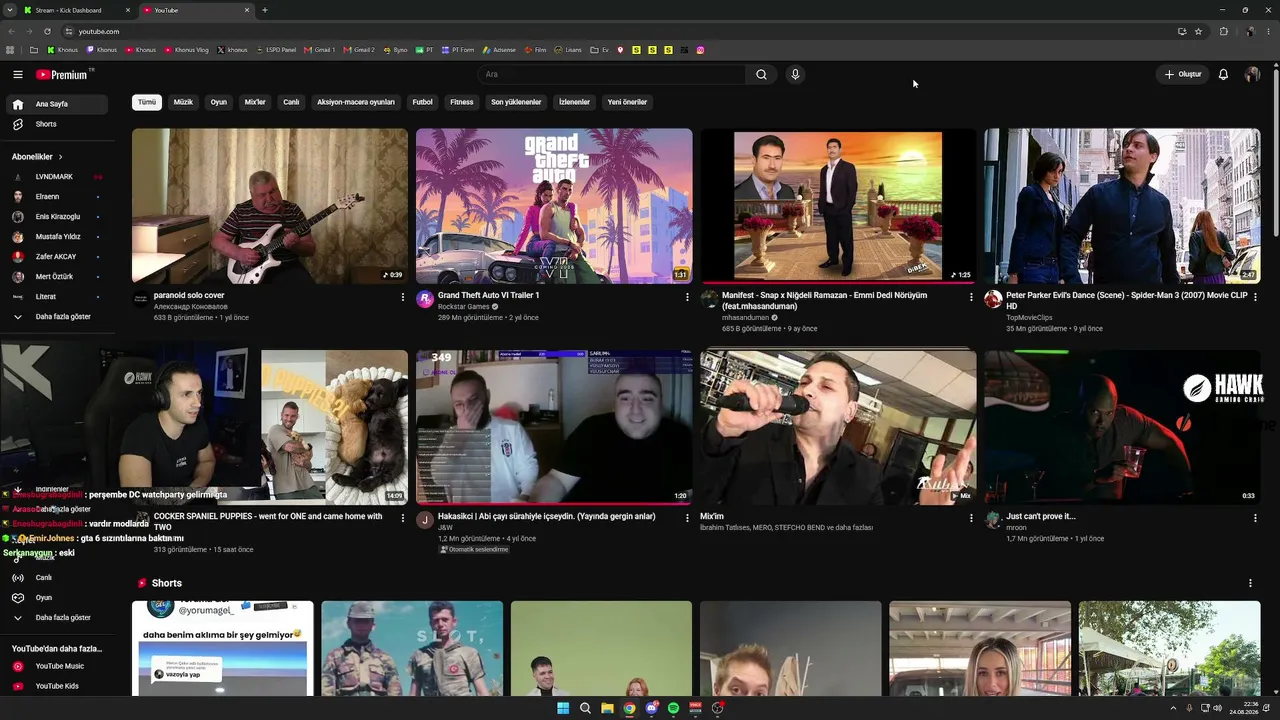Open options menu for Grand Theft Auto VI Trailer

[x=687, y=297]
